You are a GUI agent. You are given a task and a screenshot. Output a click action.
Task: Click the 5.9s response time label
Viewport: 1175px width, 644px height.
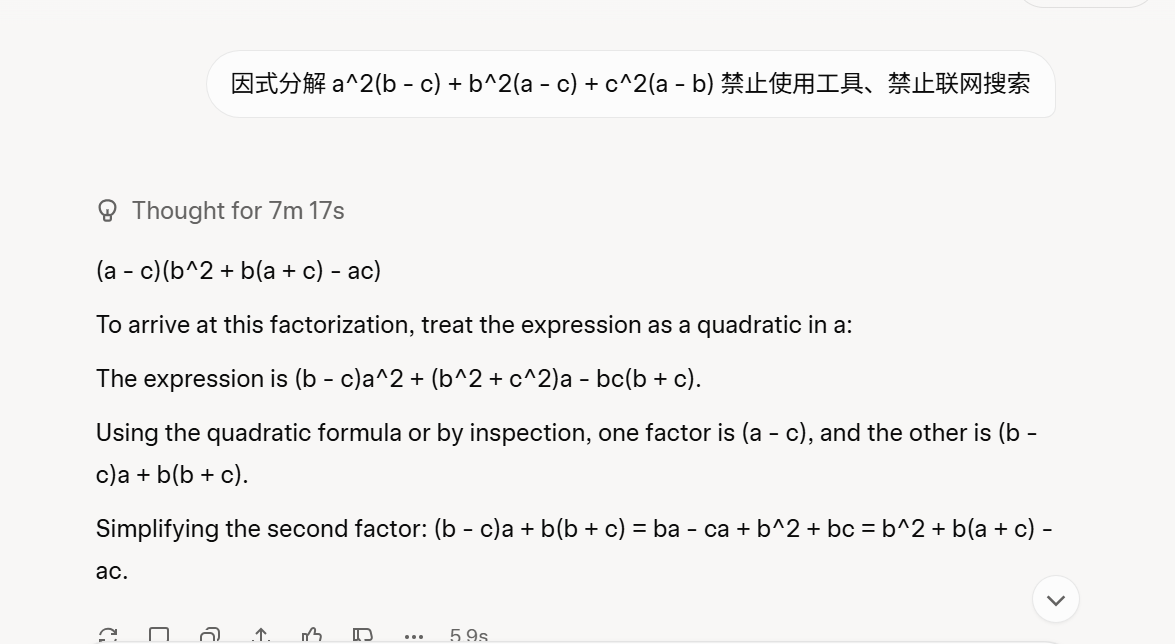pyautogui.click(x=468, y=636)
